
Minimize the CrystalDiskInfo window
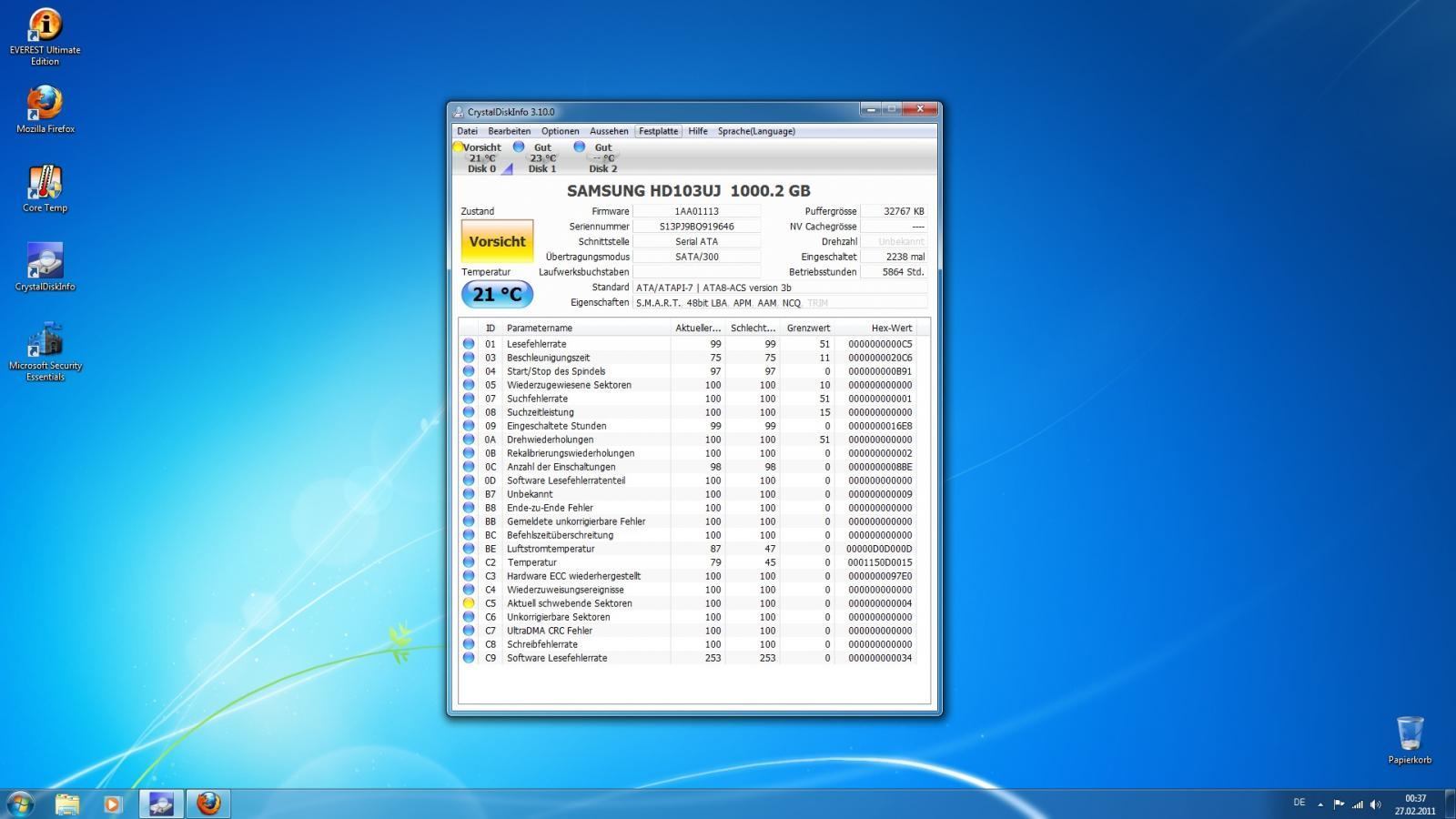pyautogui.click(x=871, y=109)
